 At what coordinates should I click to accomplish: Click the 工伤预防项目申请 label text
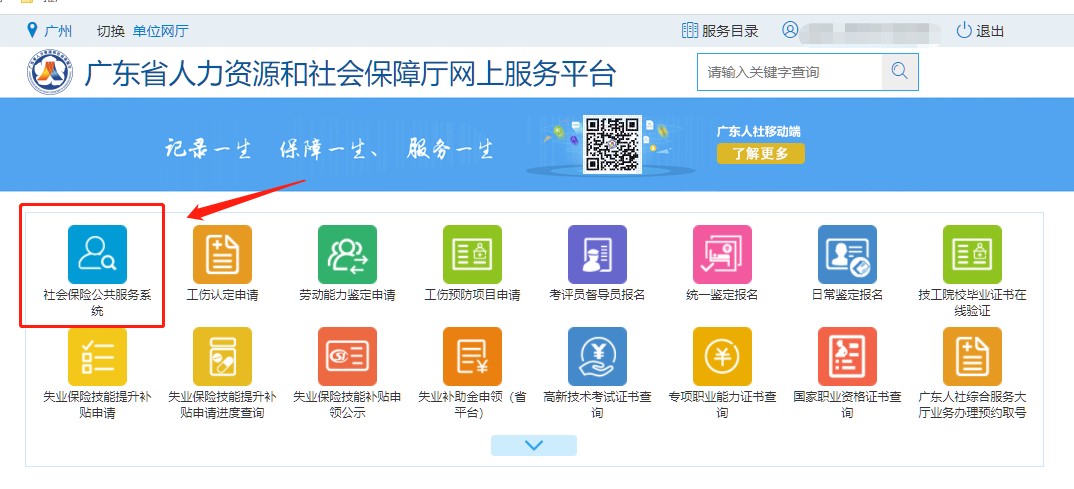click(x=472, y=295)
